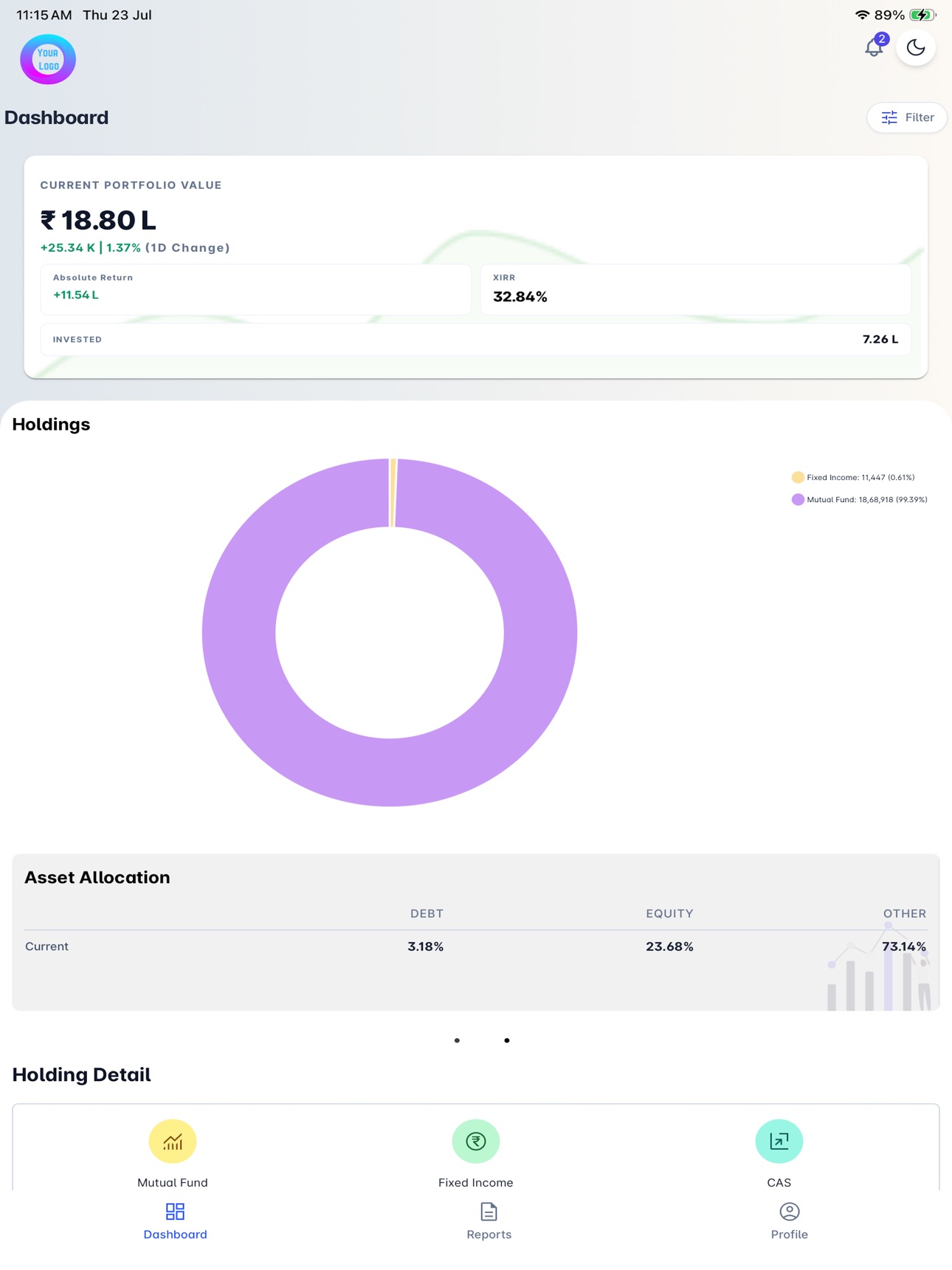Open notifications via the bell icon
The image size is (952, 1270).
[x=875, y=47]
